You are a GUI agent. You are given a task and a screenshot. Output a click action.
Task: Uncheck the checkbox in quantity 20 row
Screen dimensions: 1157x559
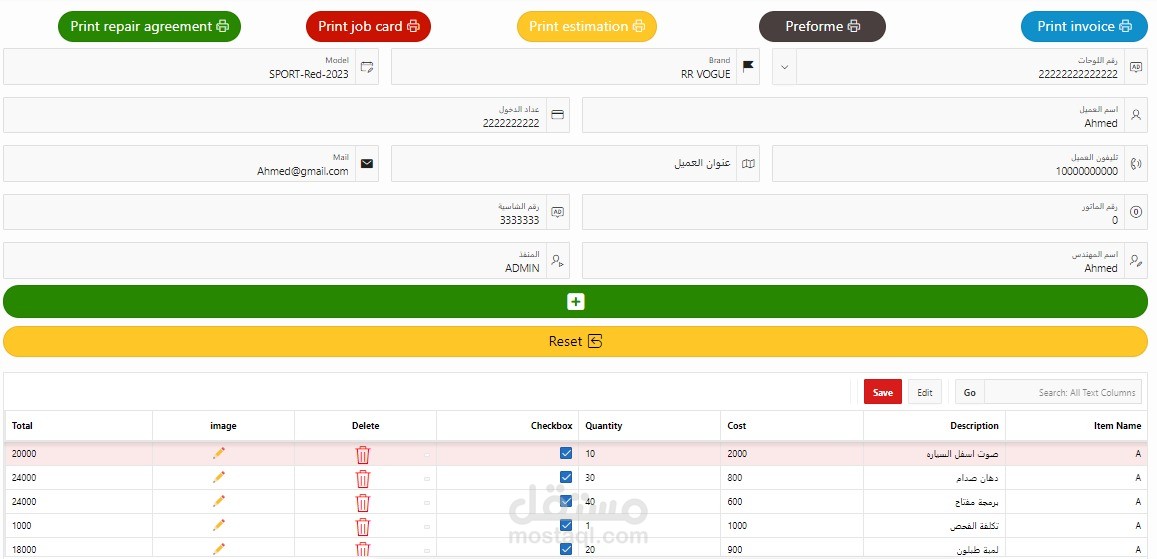click(566, 549)
